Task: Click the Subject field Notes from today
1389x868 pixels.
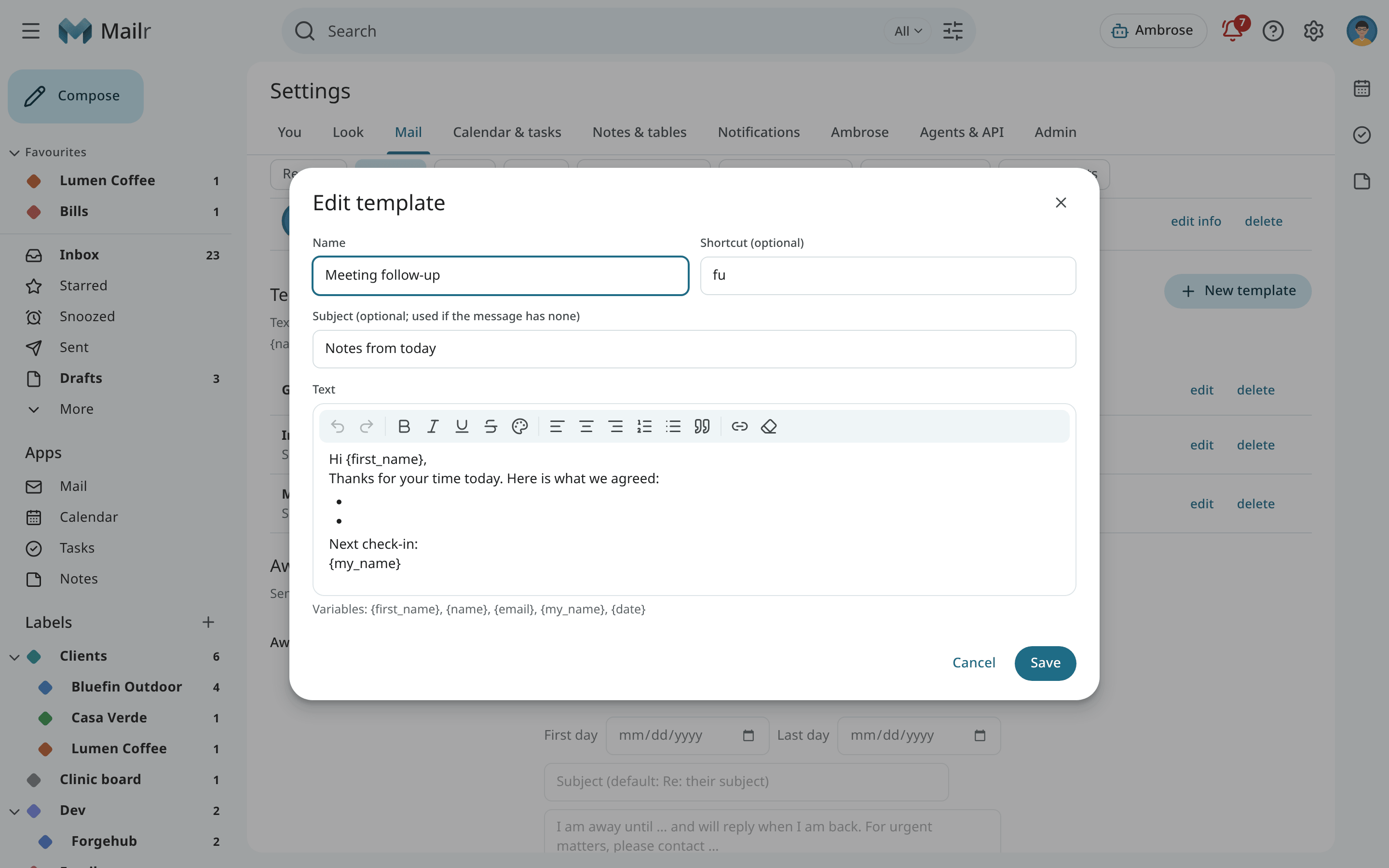Action: click(x=694, y=349)
